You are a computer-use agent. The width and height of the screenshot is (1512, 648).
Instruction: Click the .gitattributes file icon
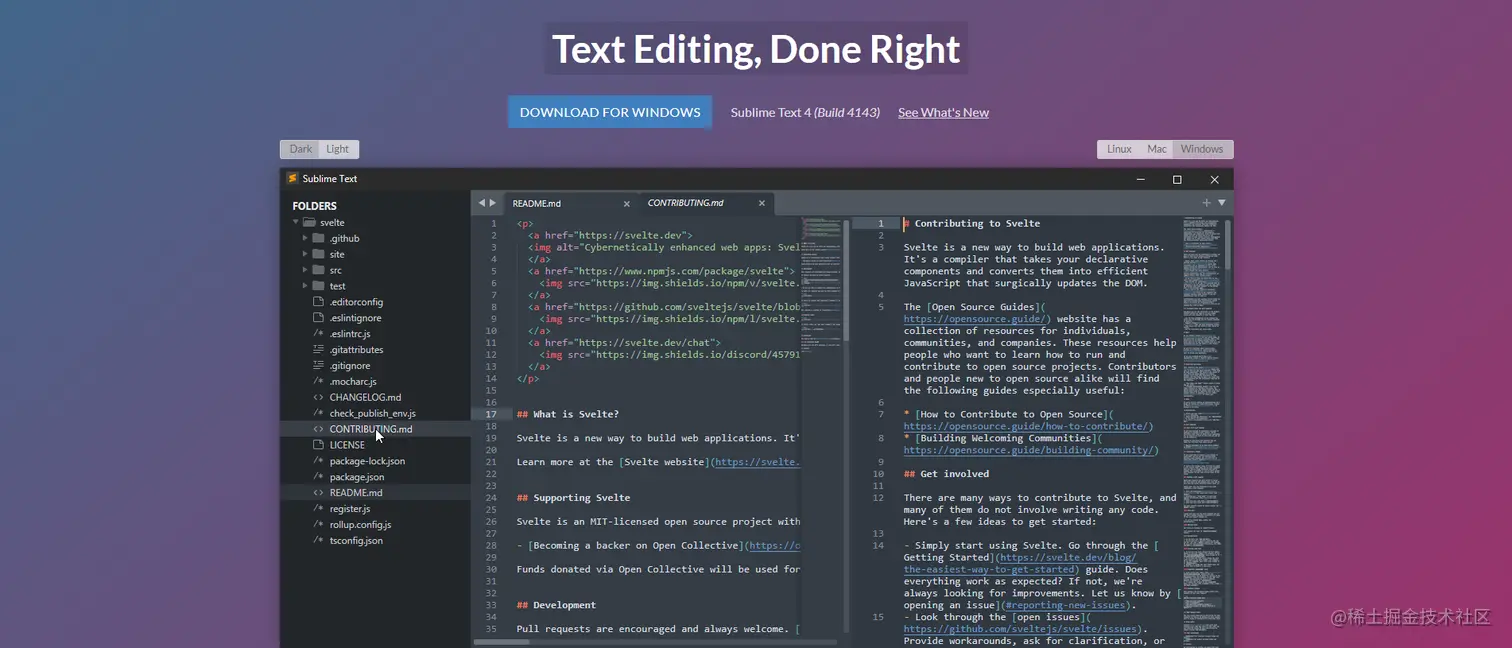click(318, 350)
